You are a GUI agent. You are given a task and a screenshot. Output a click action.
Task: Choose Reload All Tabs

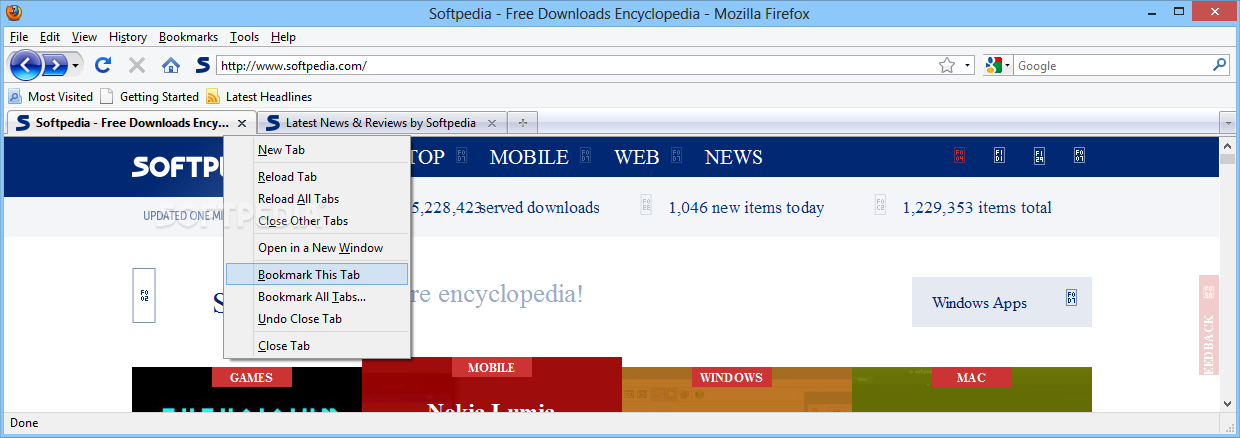(x=317, y=199)
